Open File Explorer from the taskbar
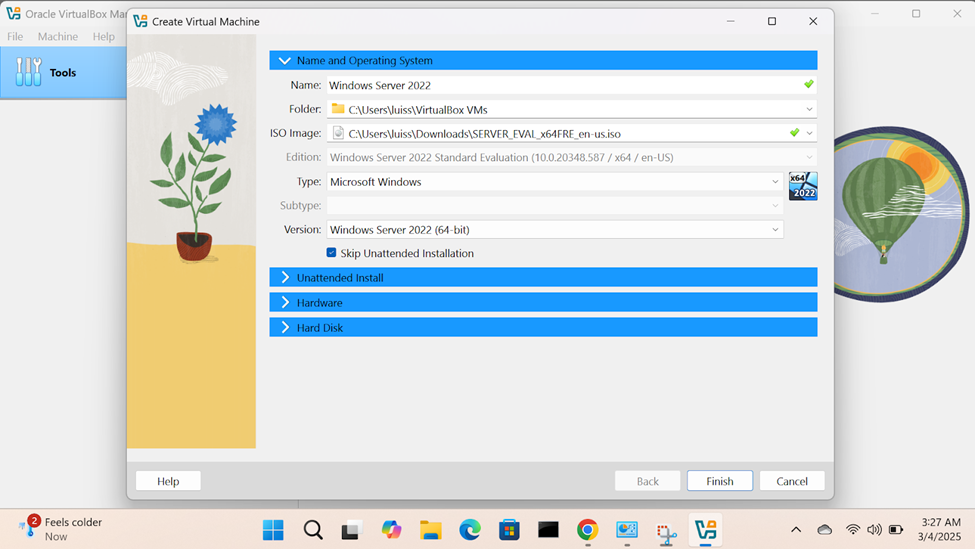Image resolution: width=975 pixels, height=549 pixels. tap(430, 530)
